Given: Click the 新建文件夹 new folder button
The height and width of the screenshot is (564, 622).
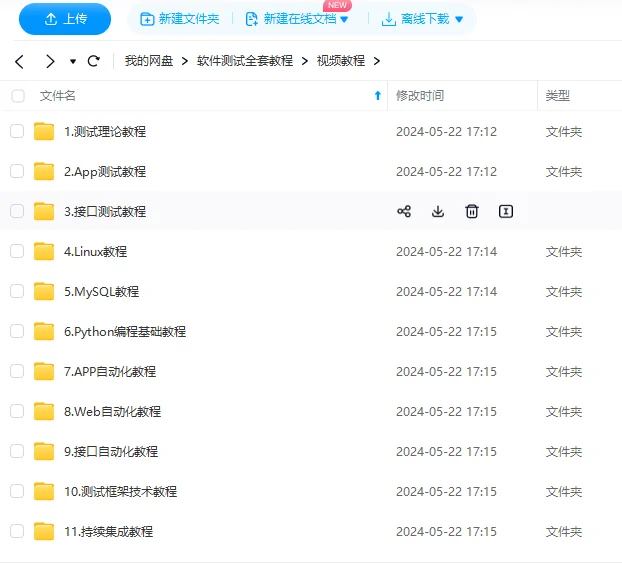Looking at the screenshot, I should tap(180, 19).
